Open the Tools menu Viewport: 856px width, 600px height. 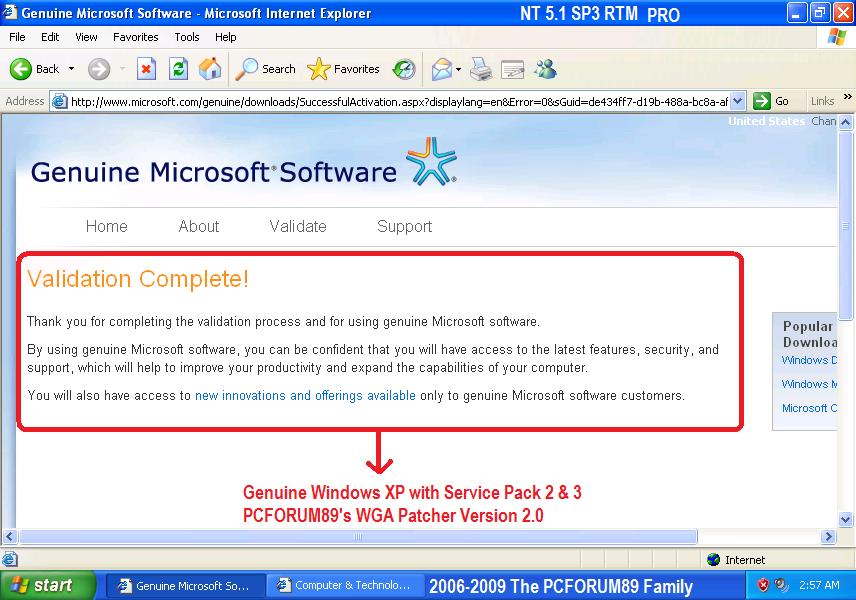pos(187,37)
